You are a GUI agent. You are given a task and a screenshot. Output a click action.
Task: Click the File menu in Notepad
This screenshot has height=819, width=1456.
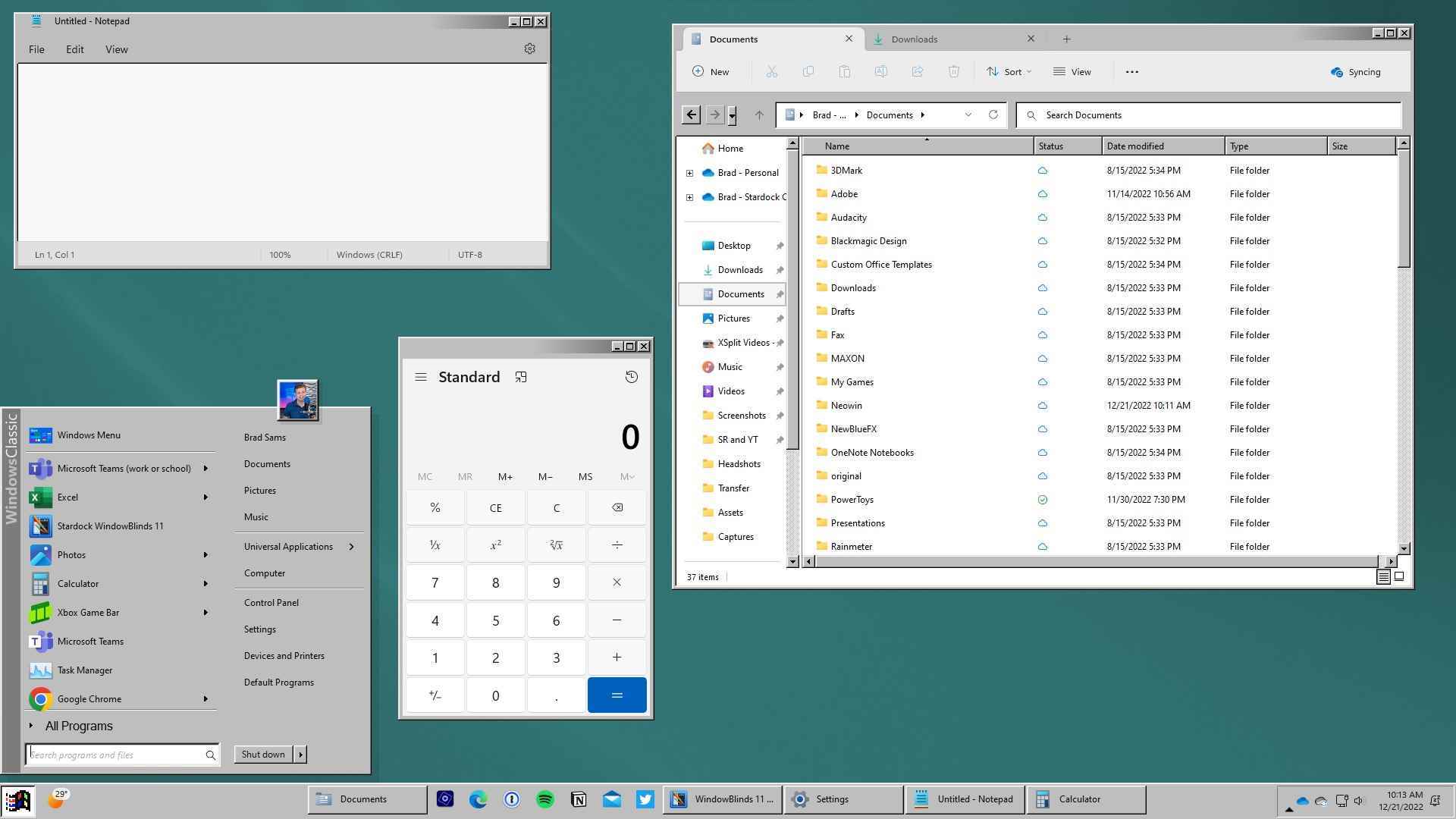click(37, 48)
